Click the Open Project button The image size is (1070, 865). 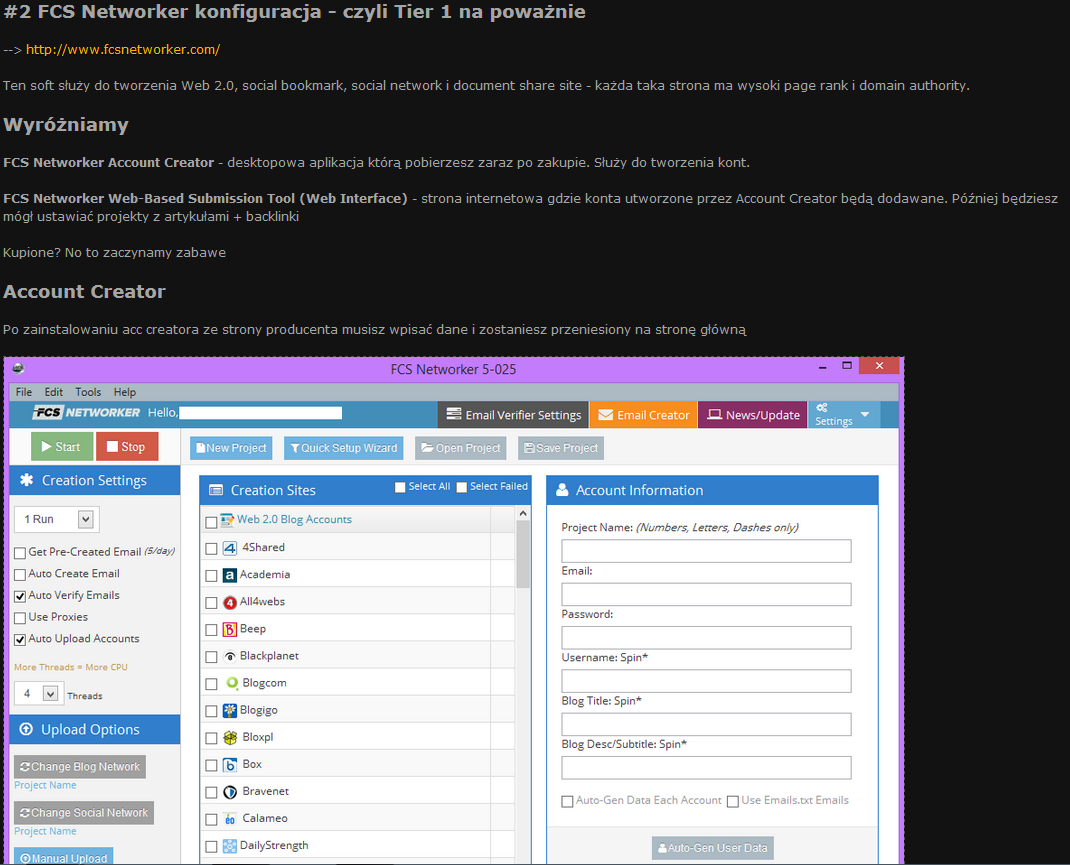[461, 448]
